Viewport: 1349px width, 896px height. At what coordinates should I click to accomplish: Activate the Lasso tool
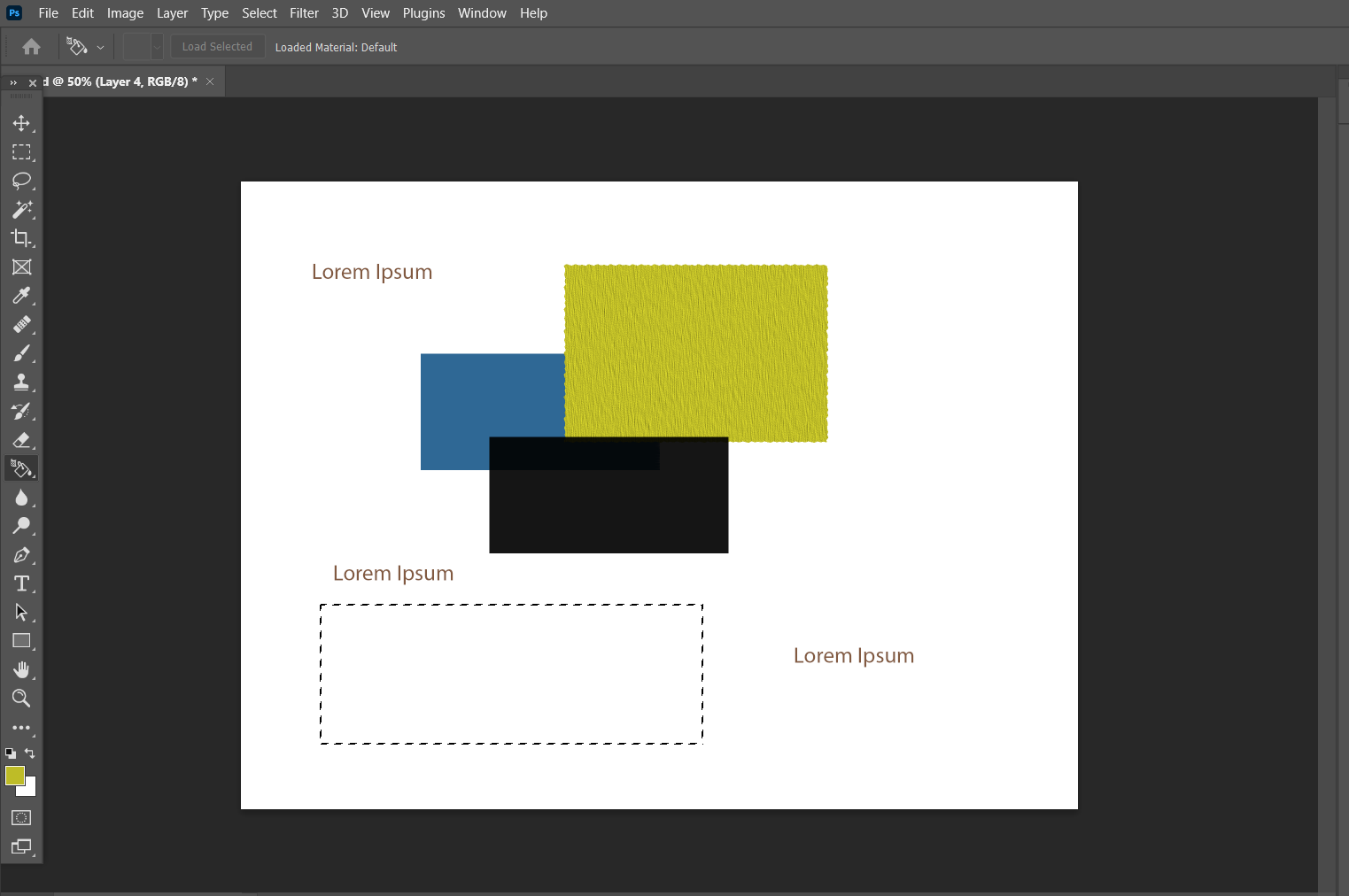click(x=21, y=182)
